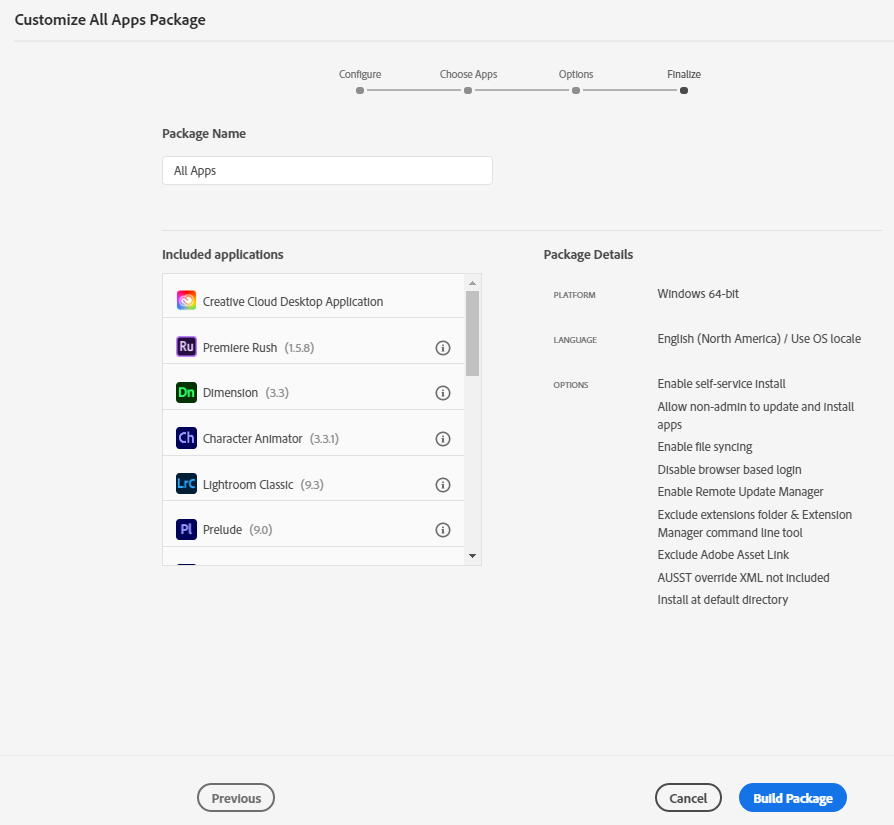Click the Previous button
The height and width of the screenshot is (825, 894).
pyautogui.click(x=235, y=797)
